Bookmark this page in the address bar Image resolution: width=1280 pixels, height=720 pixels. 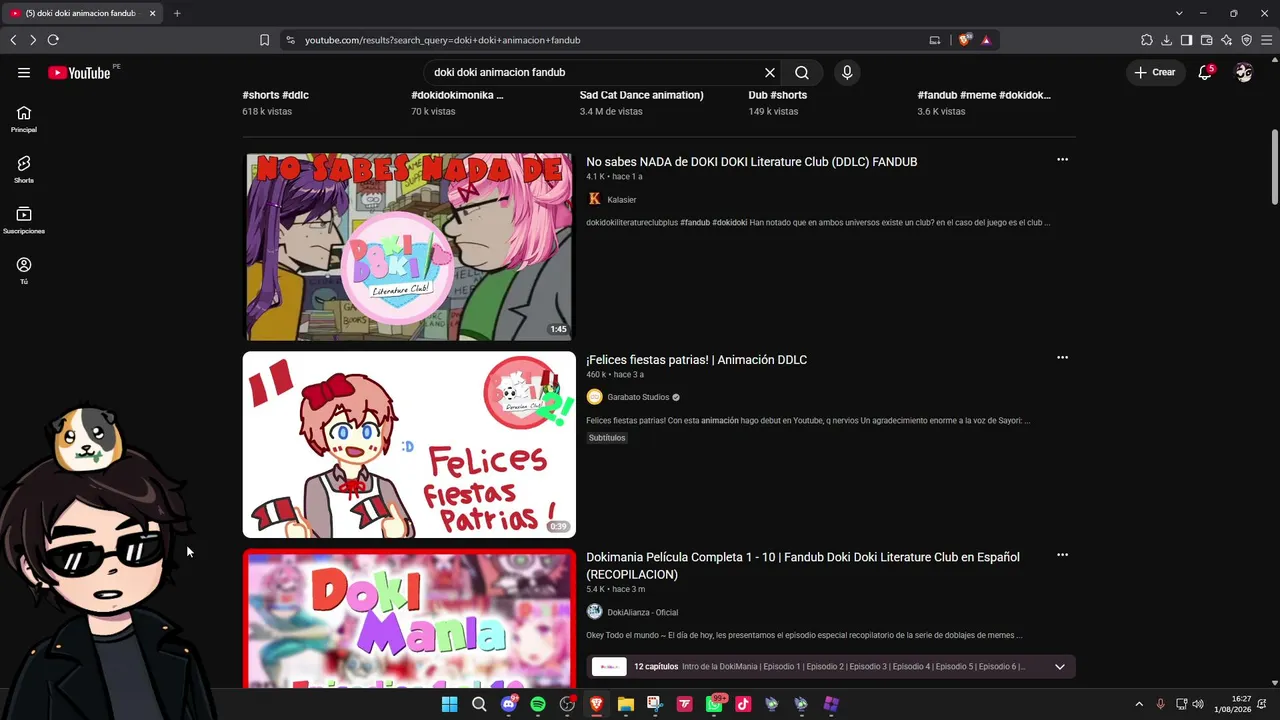click(x=264, y=40)
